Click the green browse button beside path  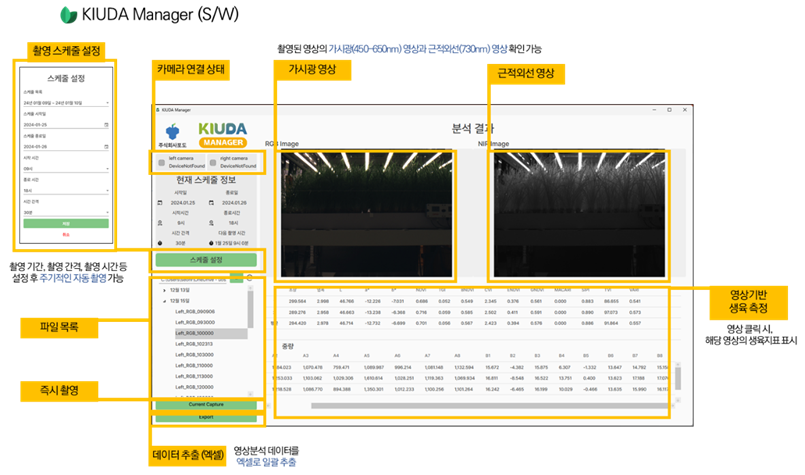(x=236, y=278)
